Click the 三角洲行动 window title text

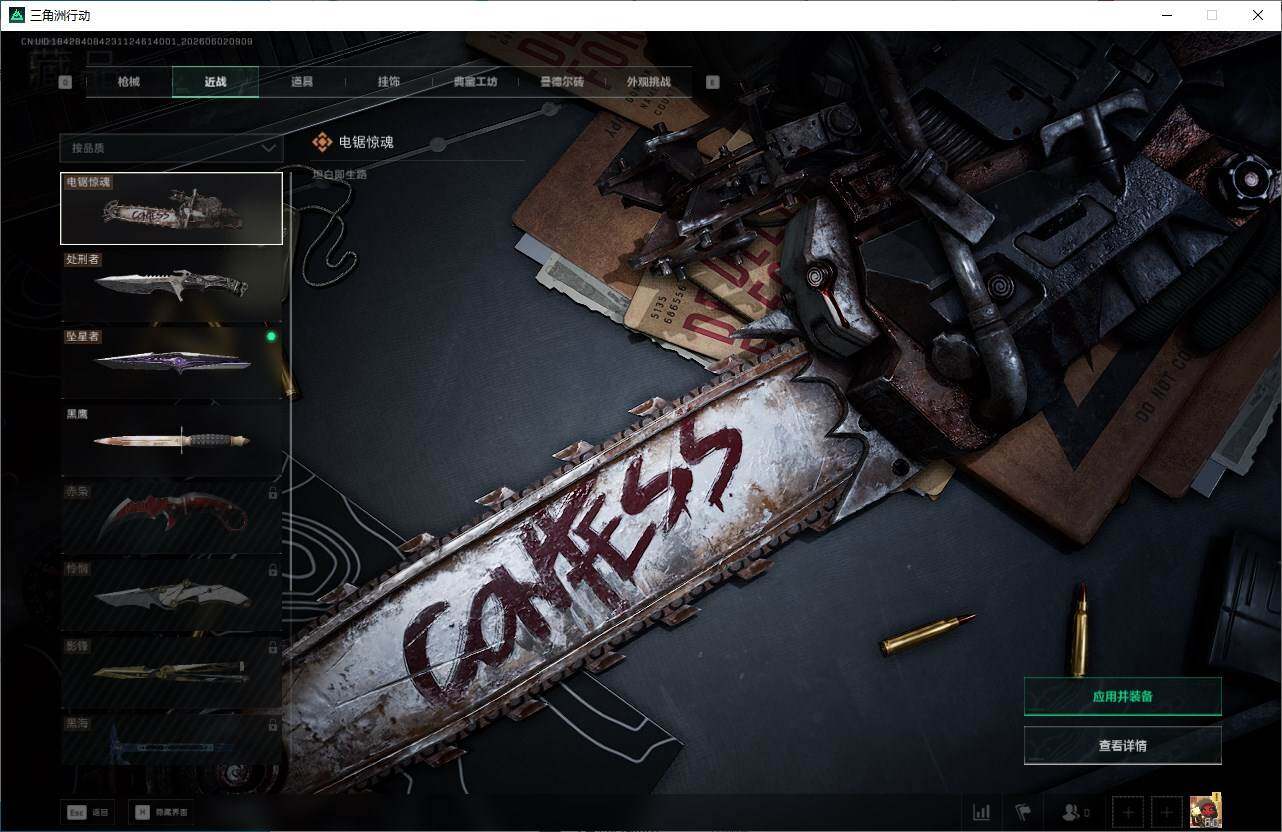pos(60,15)
